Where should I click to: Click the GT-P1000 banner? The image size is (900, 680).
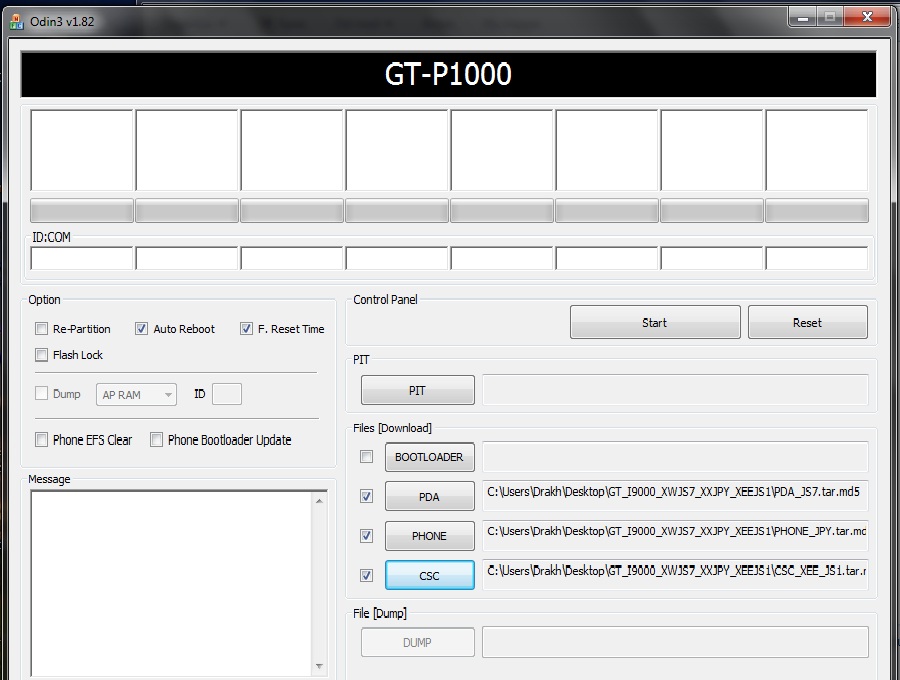(x=448, y=74)
